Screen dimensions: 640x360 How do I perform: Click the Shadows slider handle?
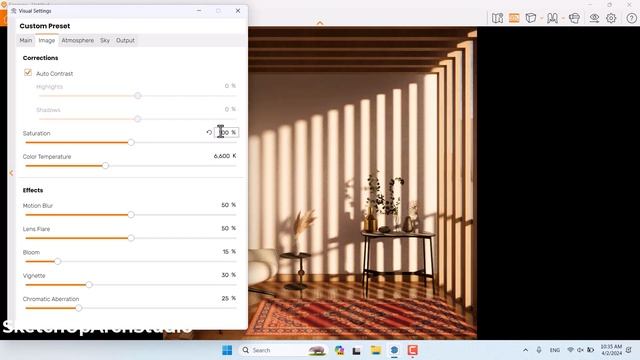pos(138,119)
